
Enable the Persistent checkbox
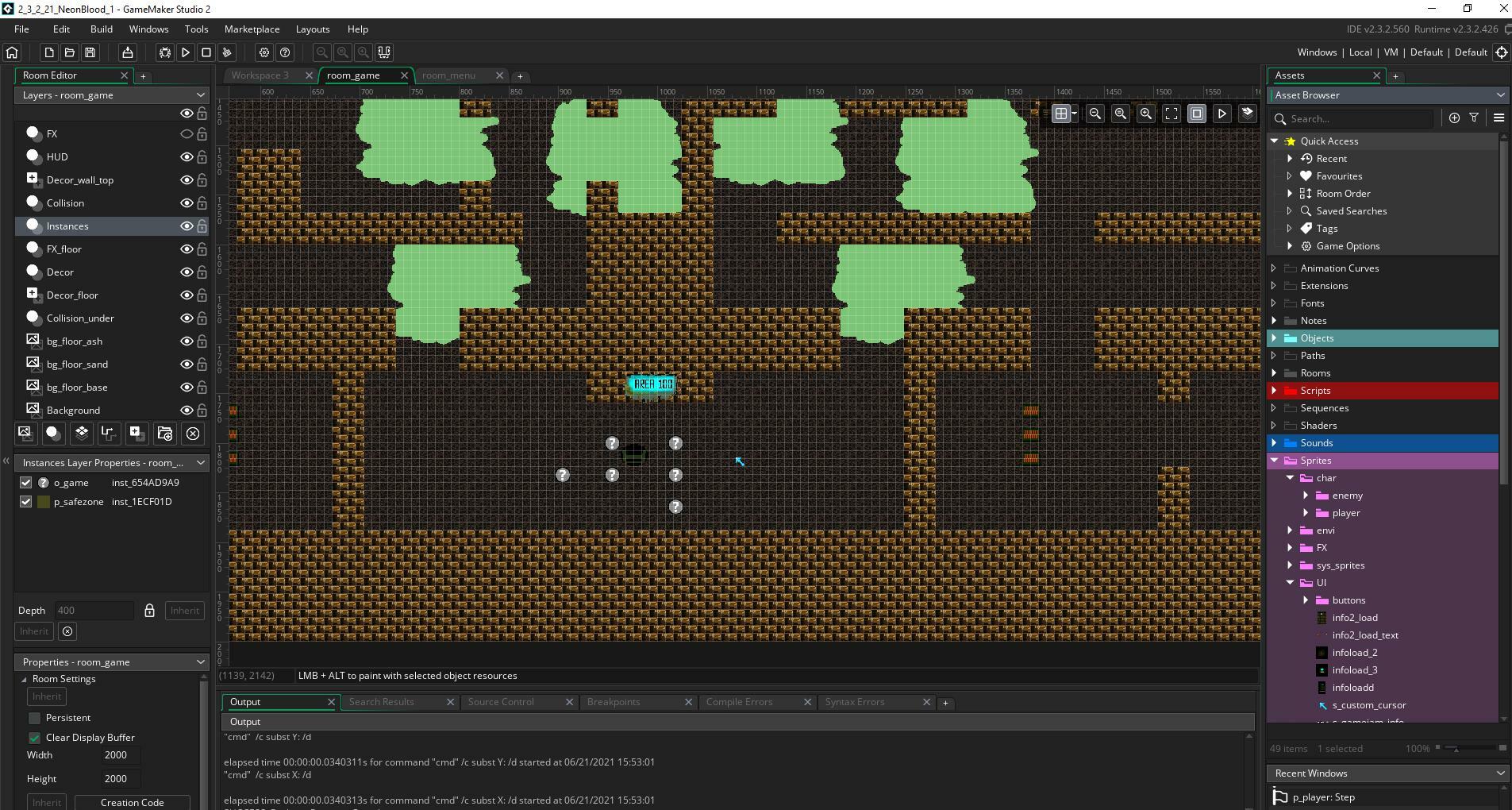click(x=35, y=718)
